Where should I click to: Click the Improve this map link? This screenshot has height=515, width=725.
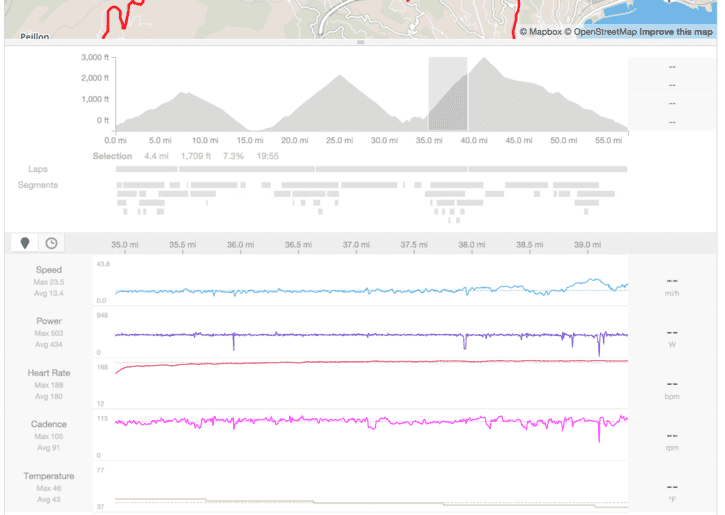pos(678,32)
